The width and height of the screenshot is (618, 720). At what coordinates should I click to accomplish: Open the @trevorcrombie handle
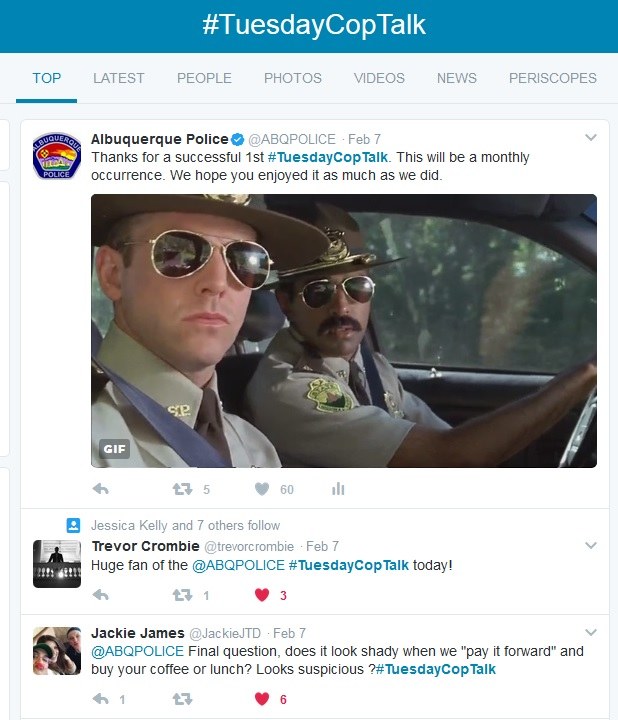(x=249, y=546)
